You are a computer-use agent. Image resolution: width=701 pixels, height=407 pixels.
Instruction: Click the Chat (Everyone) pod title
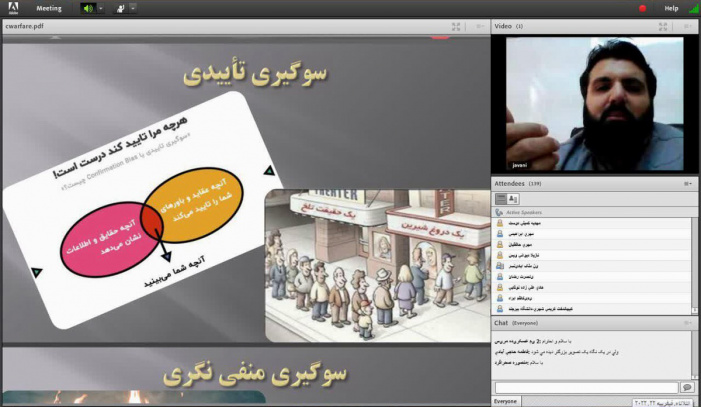click(516, 323)
